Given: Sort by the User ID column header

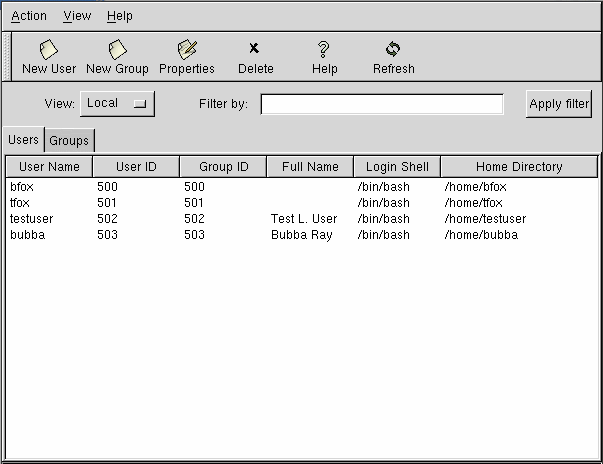Looking at the screenshot, I should coord(136,167).
